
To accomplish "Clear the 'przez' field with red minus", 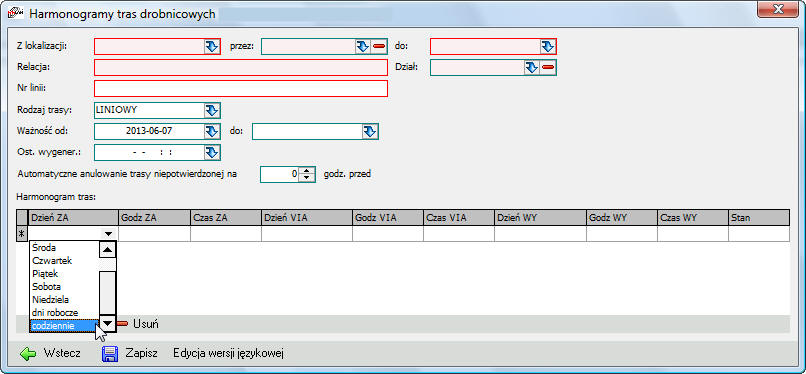I will tap(379, 47).
